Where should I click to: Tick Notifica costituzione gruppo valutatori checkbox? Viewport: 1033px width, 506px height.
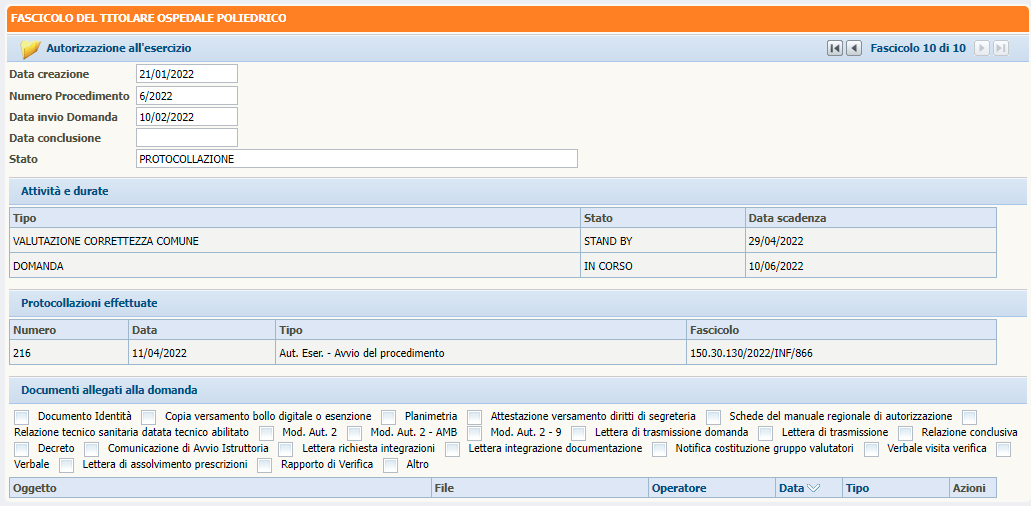659,449
